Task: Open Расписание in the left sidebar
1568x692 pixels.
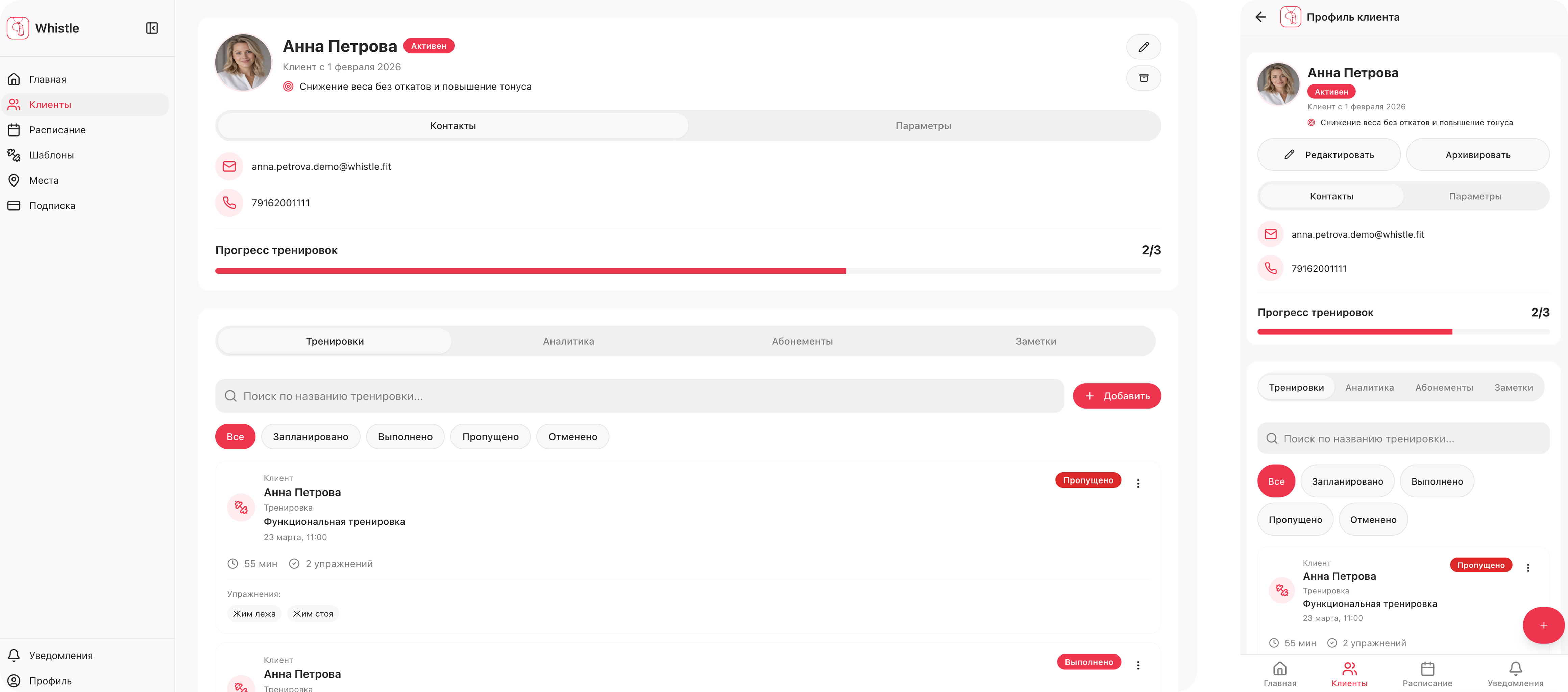Action: (x=85, y=130)
